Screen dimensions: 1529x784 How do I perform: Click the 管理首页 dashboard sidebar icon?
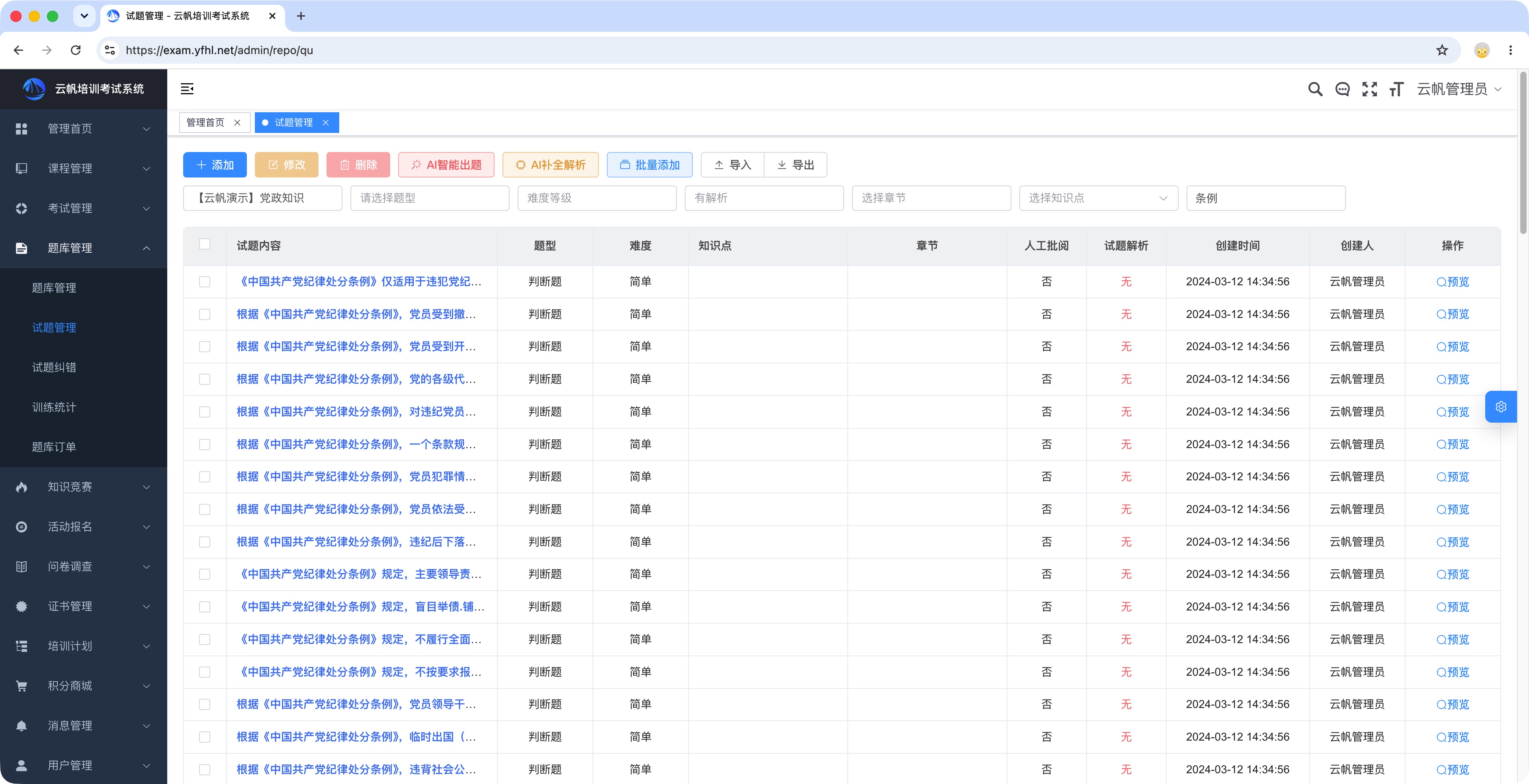pyautogui.click(x=22, y=129)
